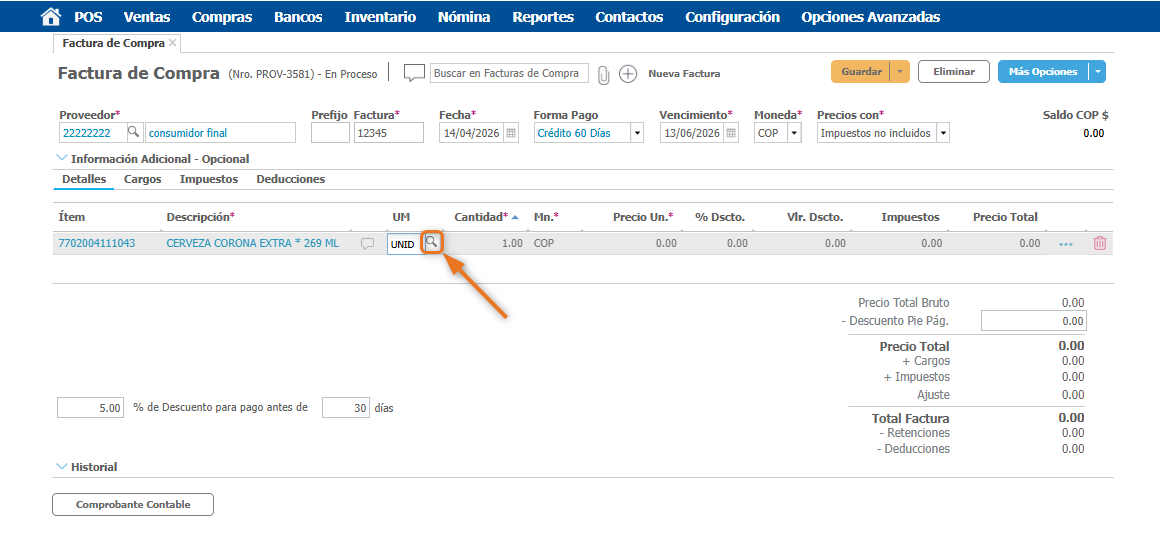Switch to the Impuestos tab
Viewport: 1160px width, 540px height.
click(x=208, y=179)
